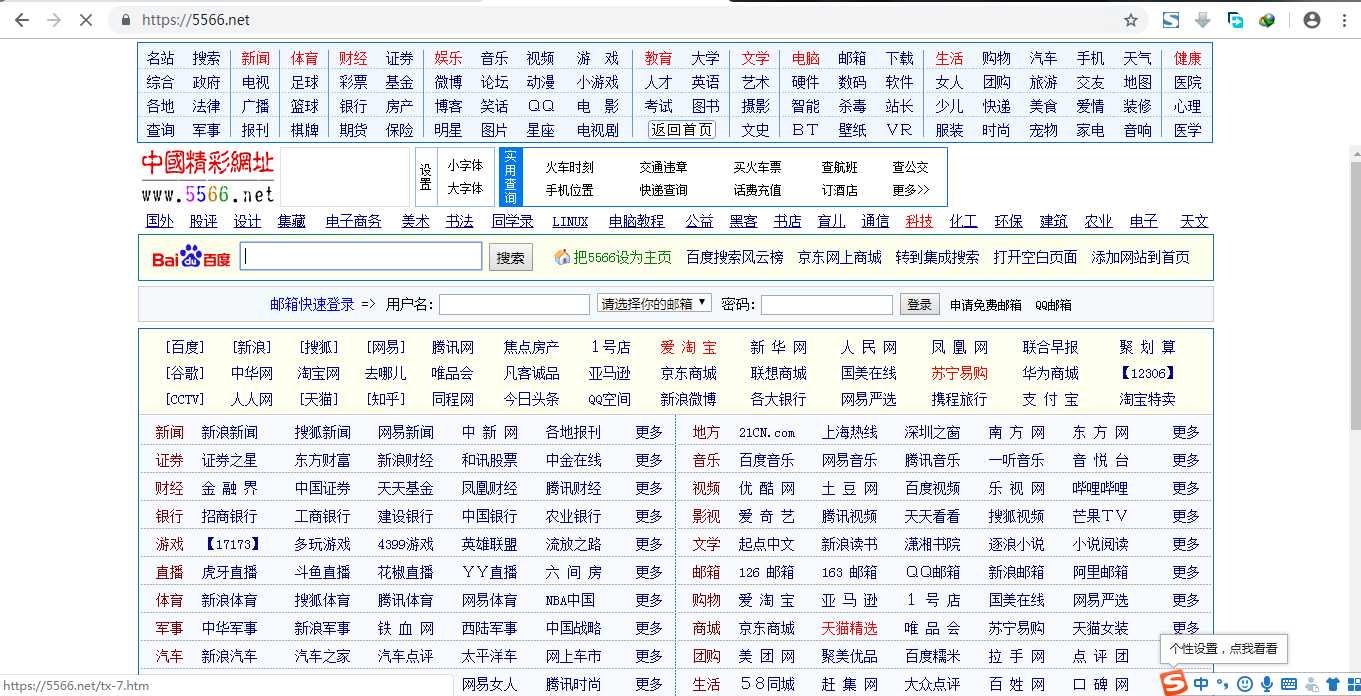The image size is (1361, 696).
Task: Click the Sogou account person icon
Action: point(1310,685)
